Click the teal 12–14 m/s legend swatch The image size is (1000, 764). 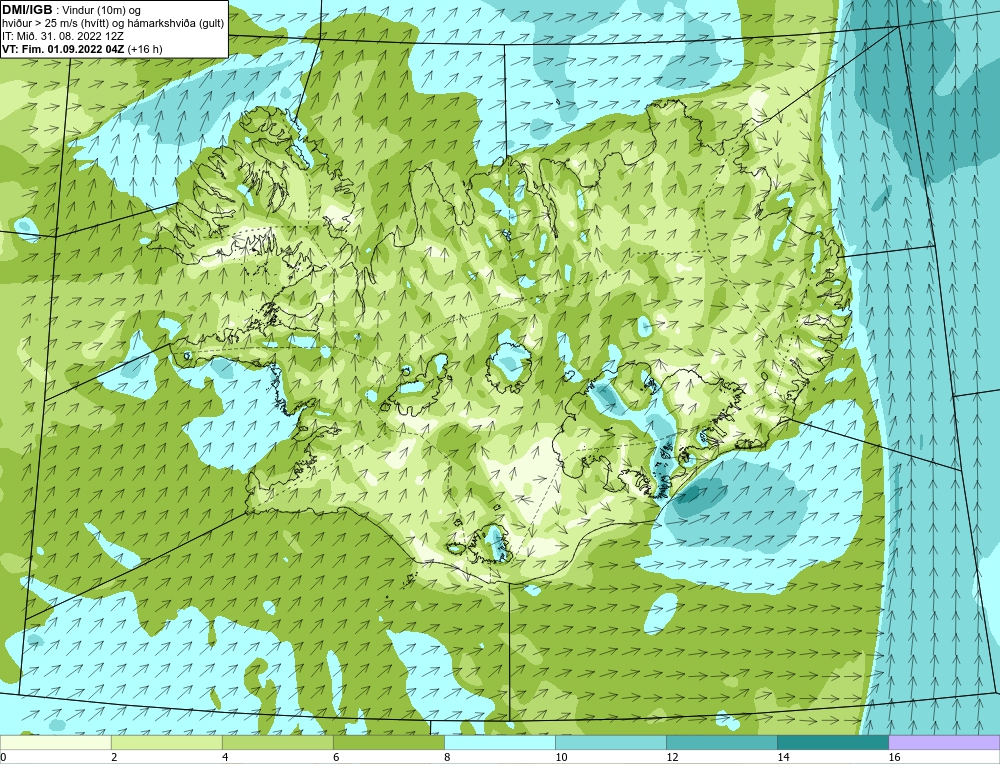[721, 742]
